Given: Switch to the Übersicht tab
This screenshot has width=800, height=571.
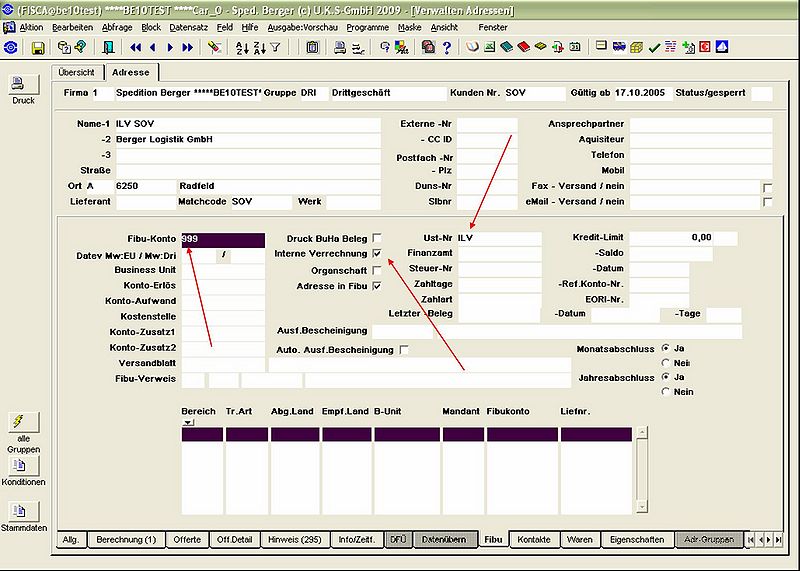Looking at the screenshot, I should pyautogui.click(x=77, y=72).
